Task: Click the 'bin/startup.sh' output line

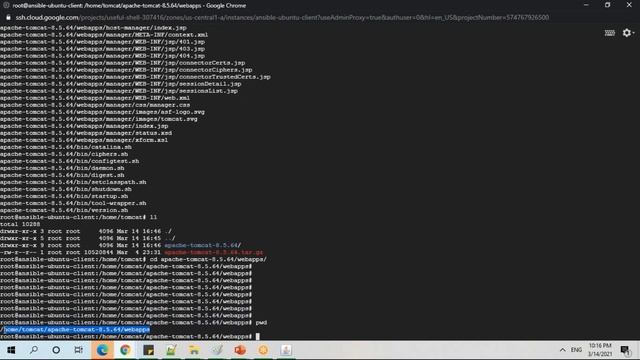Action: tap(64, 196)
